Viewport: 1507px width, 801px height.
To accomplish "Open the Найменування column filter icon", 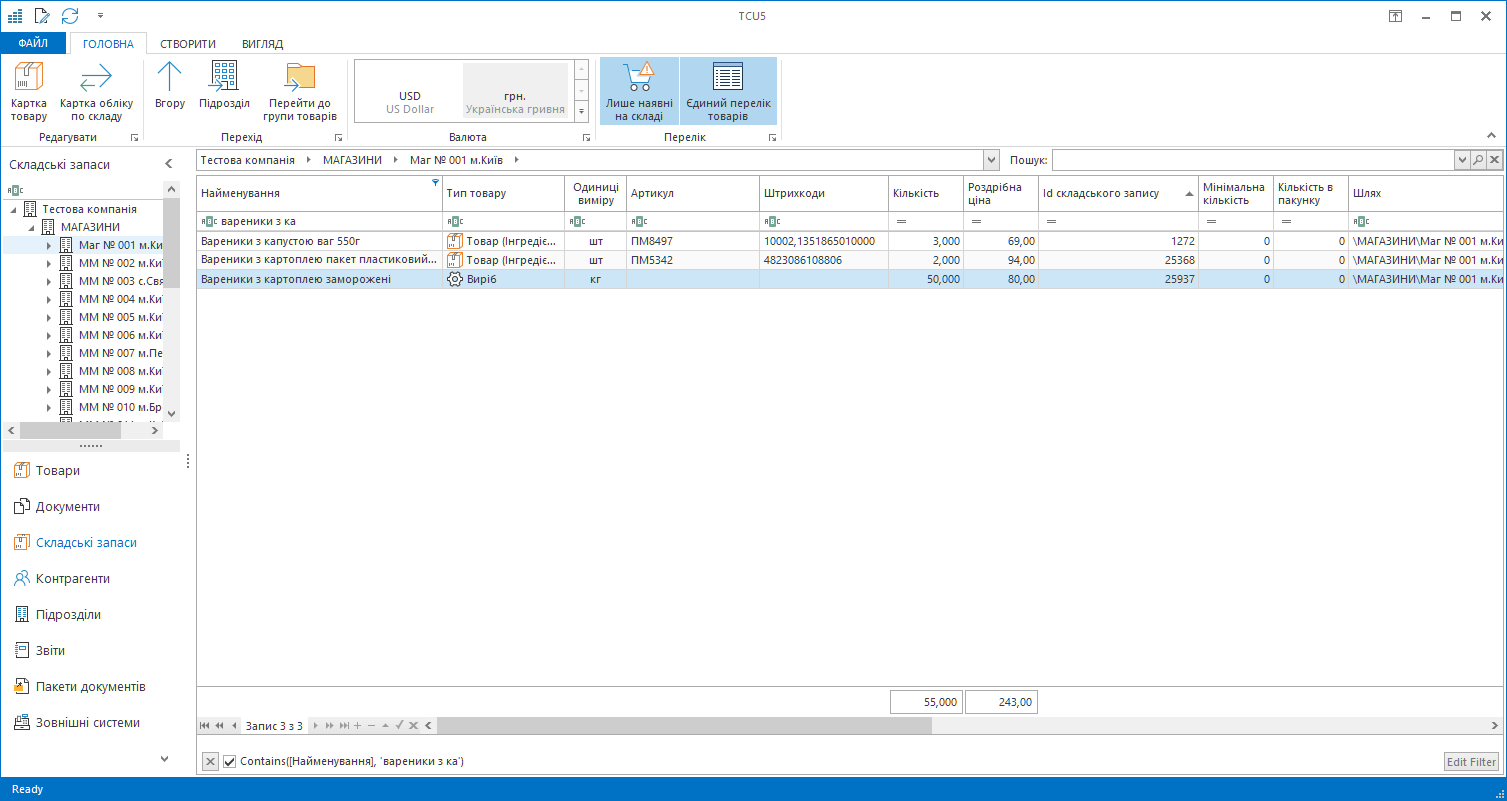I will (x=435, y=182).
